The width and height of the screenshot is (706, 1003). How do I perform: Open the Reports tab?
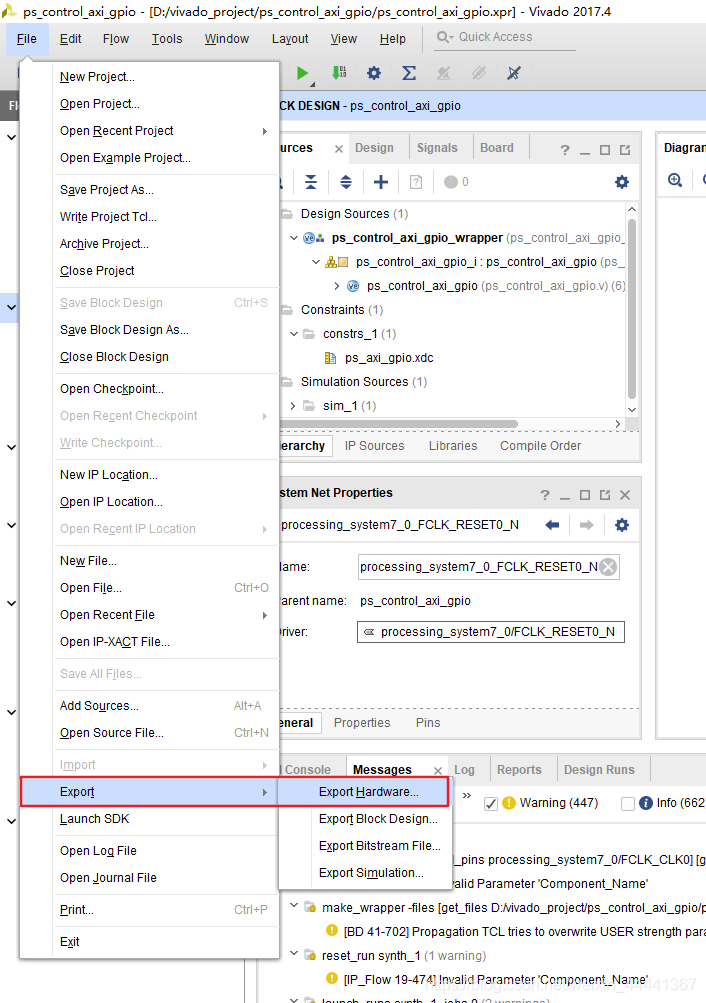(x=519, y=770)
